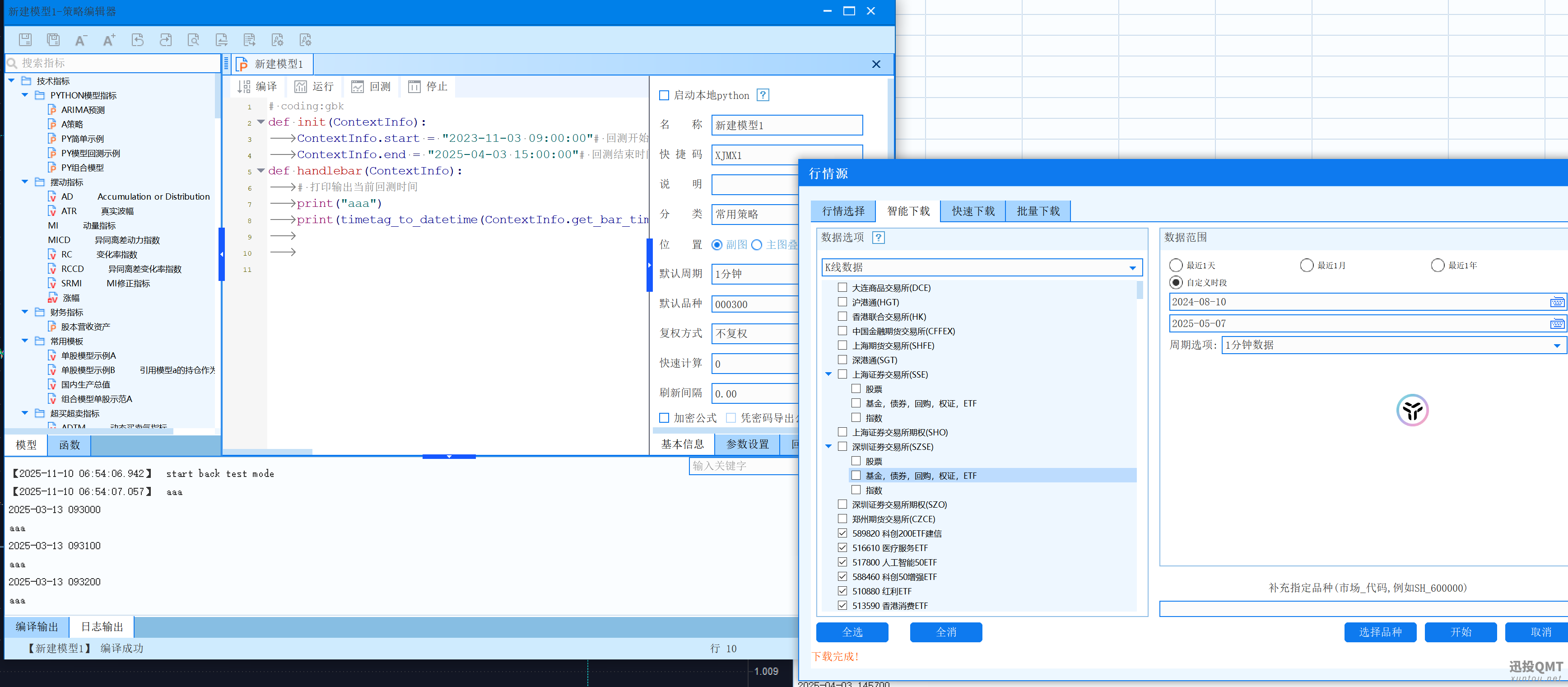Open the K线数据 dropdown
Image resolution: width=1568 pixels, height=687 pixels.
[x=1132, y=267]
